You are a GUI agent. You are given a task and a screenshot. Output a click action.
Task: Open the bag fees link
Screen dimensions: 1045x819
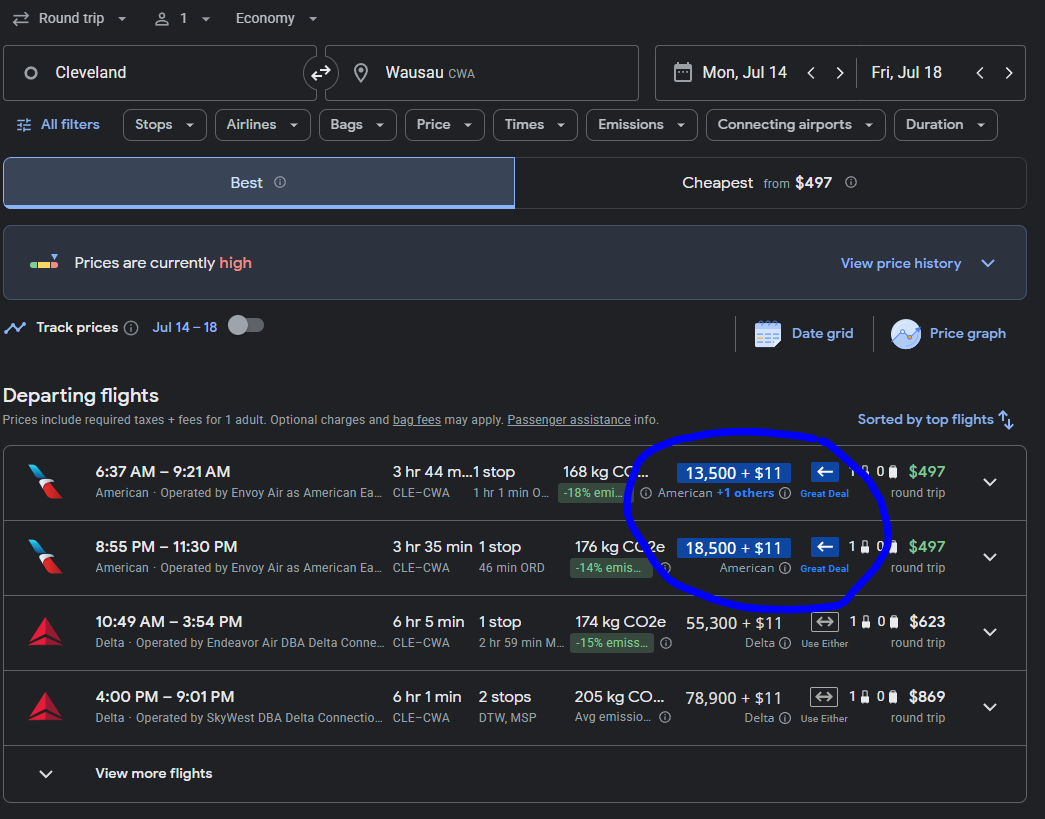417,420
